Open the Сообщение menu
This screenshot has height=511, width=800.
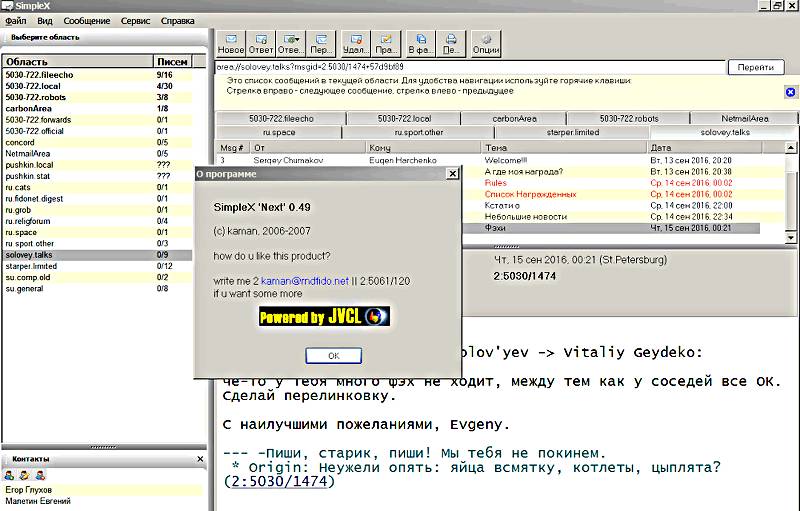(x=87, y=21)
